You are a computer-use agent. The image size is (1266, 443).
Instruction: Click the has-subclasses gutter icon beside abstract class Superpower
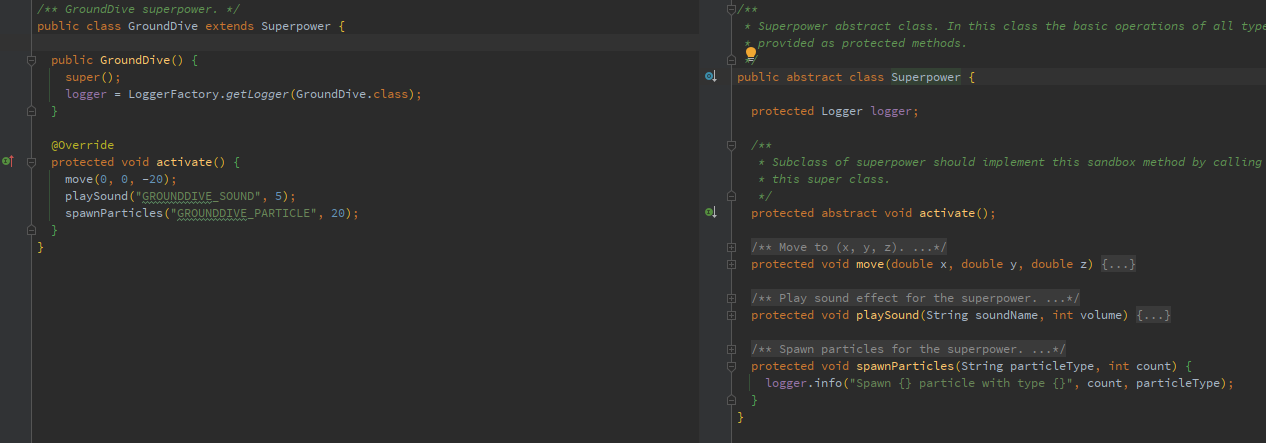coord(711,76)
